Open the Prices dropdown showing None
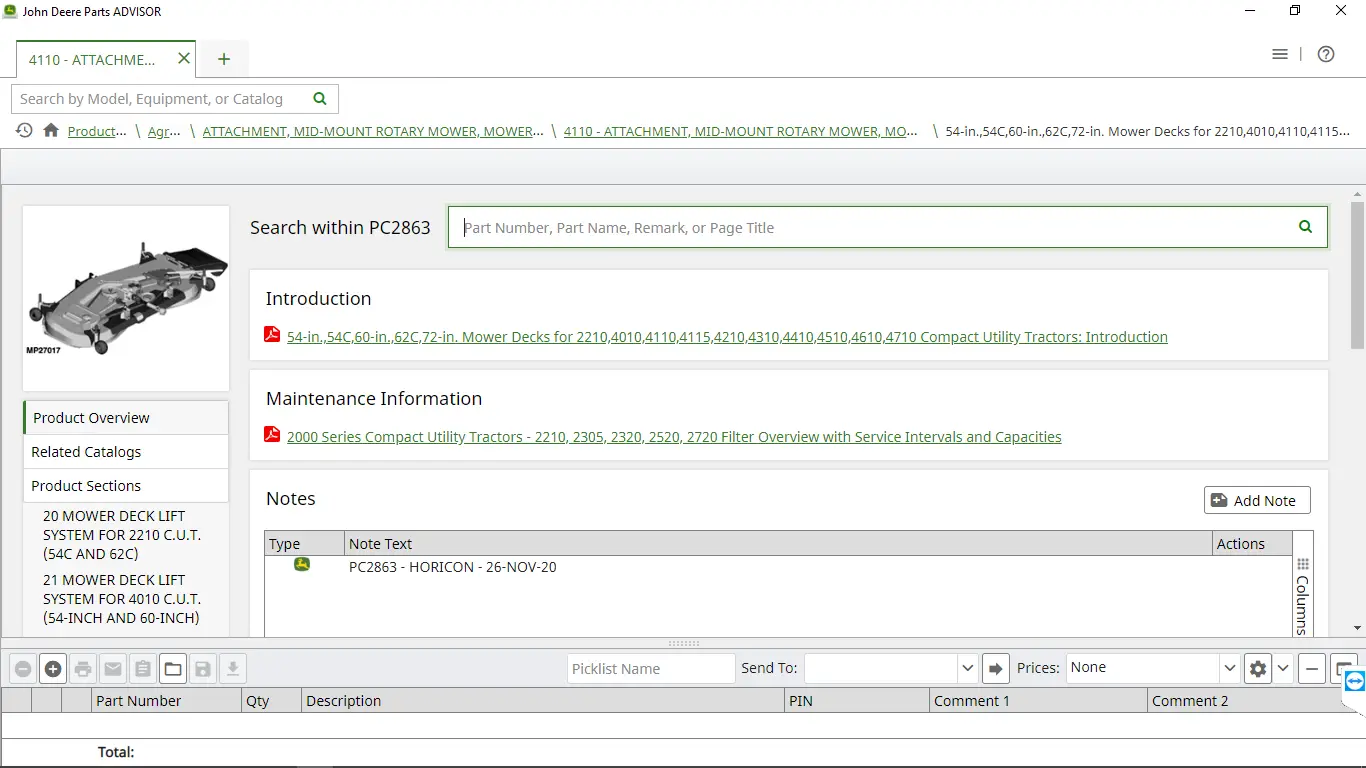This screenshot has height=768, width=1366. [x=1150, y=668]
